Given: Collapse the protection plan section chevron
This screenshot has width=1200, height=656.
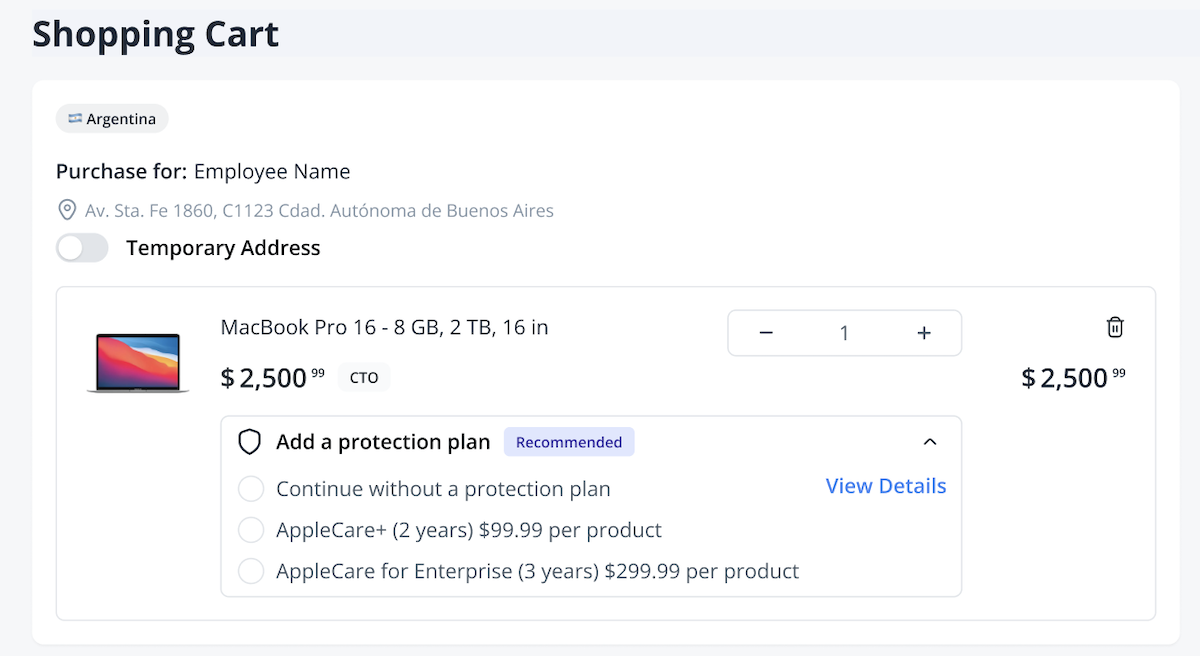Looking at the screenshot, I should pyautogui.click(x=930, y=442).
